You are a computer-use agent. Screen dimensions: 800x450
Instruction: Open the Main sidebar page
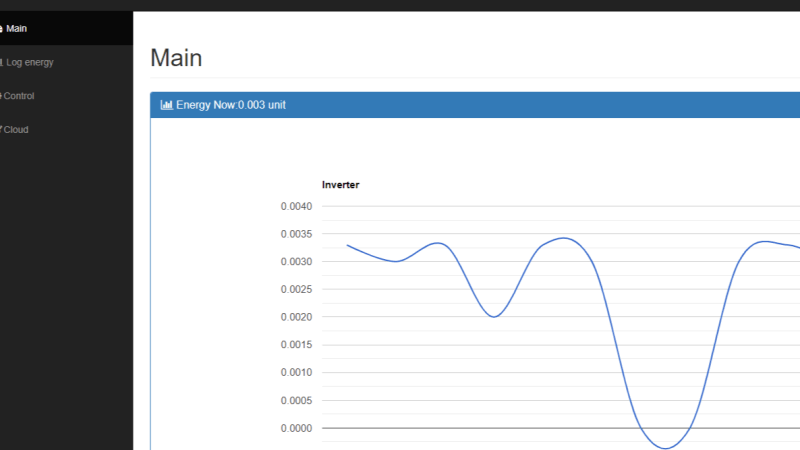[17, 28]
